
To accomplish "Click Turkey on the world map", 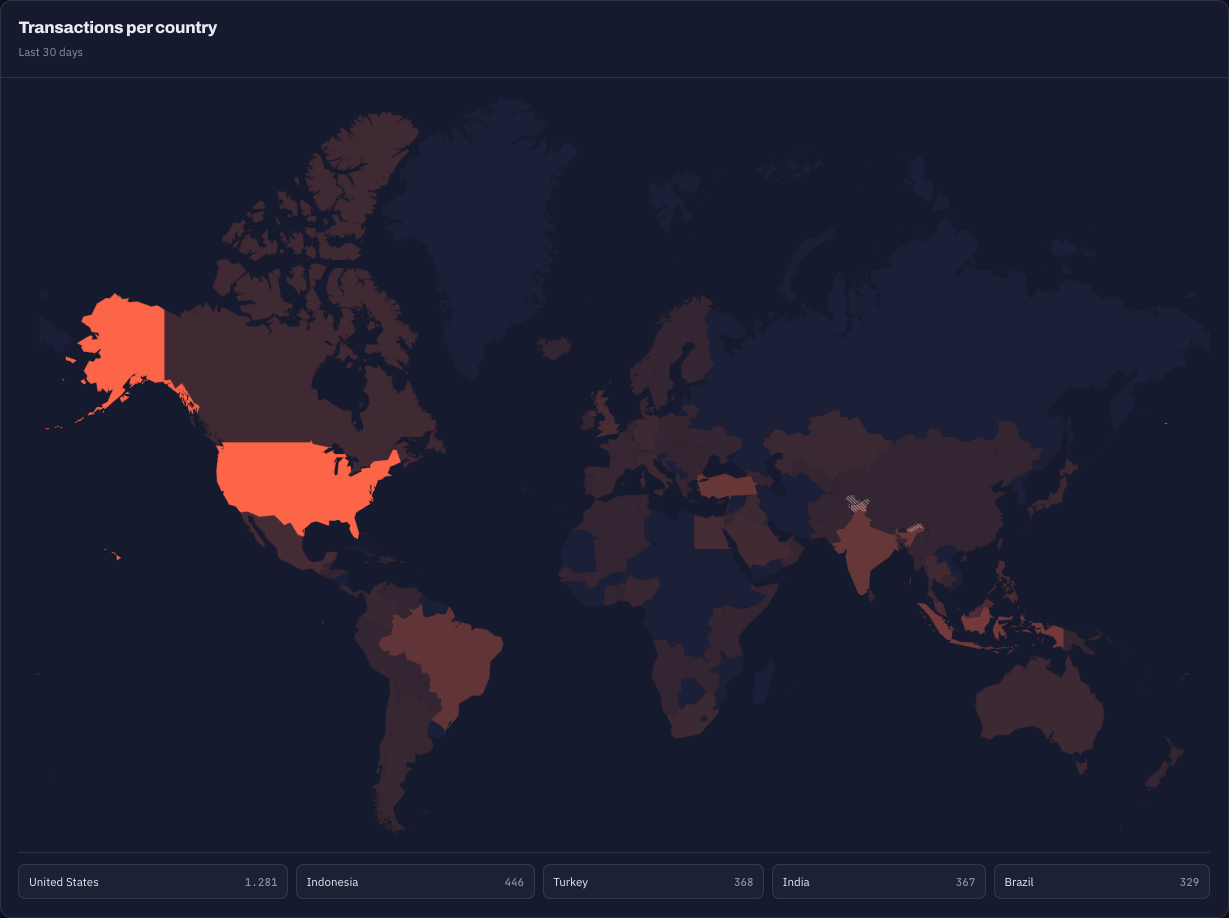I will 727,487.
